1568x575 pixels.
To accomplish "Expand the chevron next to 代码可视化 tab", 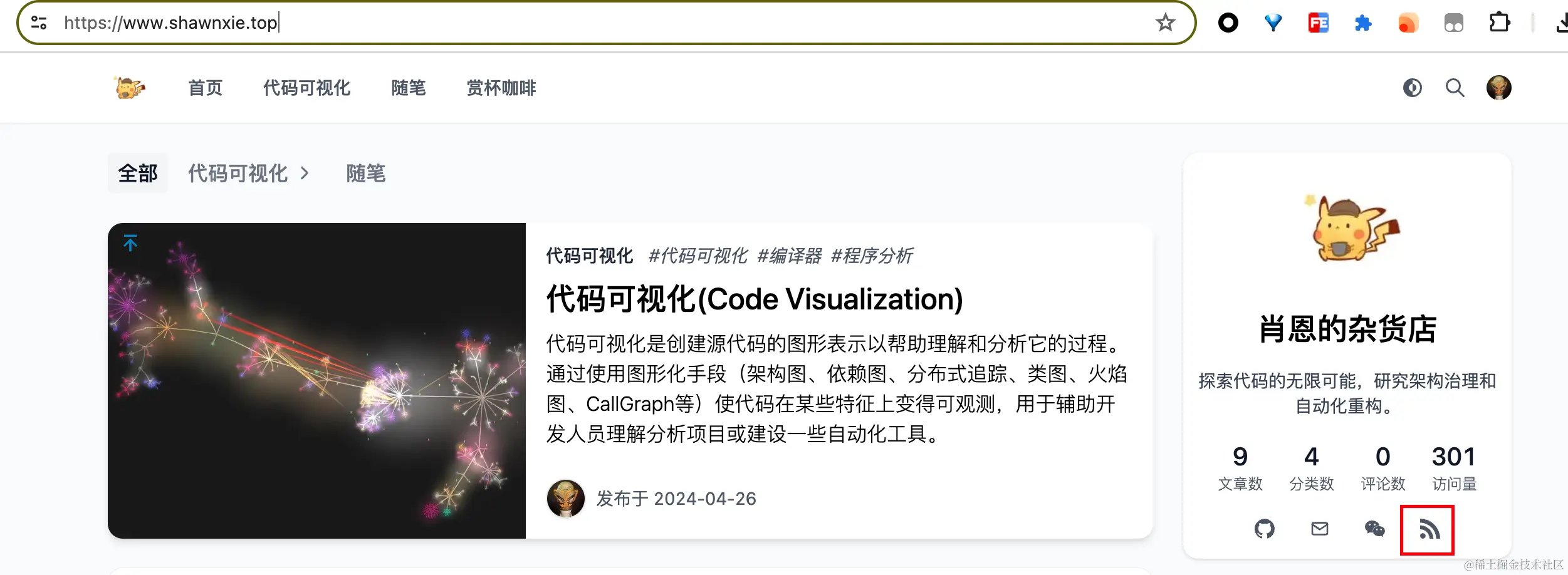I will (x=305, y=174).
